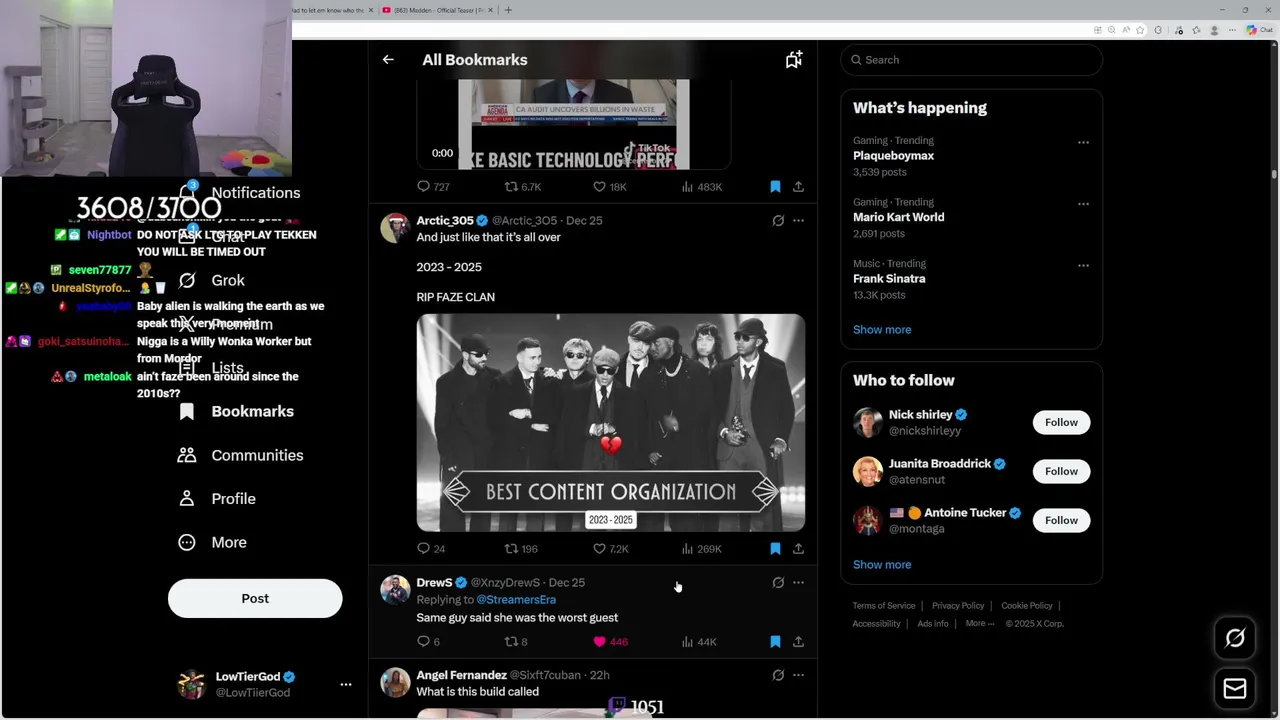Viewport: 1280px width, 720px height.
Task: Open More menu in the sidebar
Action: [212, 542]
